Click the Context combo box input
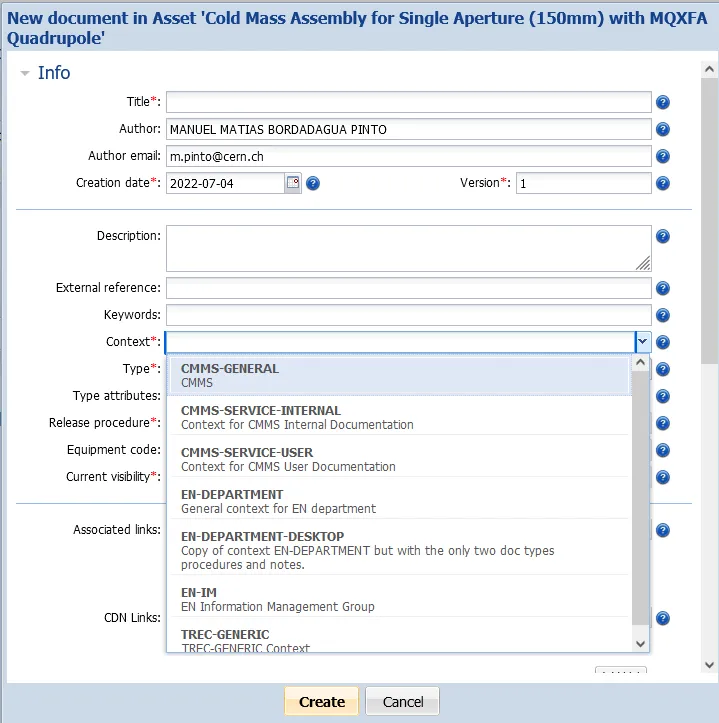This screenshot has width=719, height=723. [400, 342]
